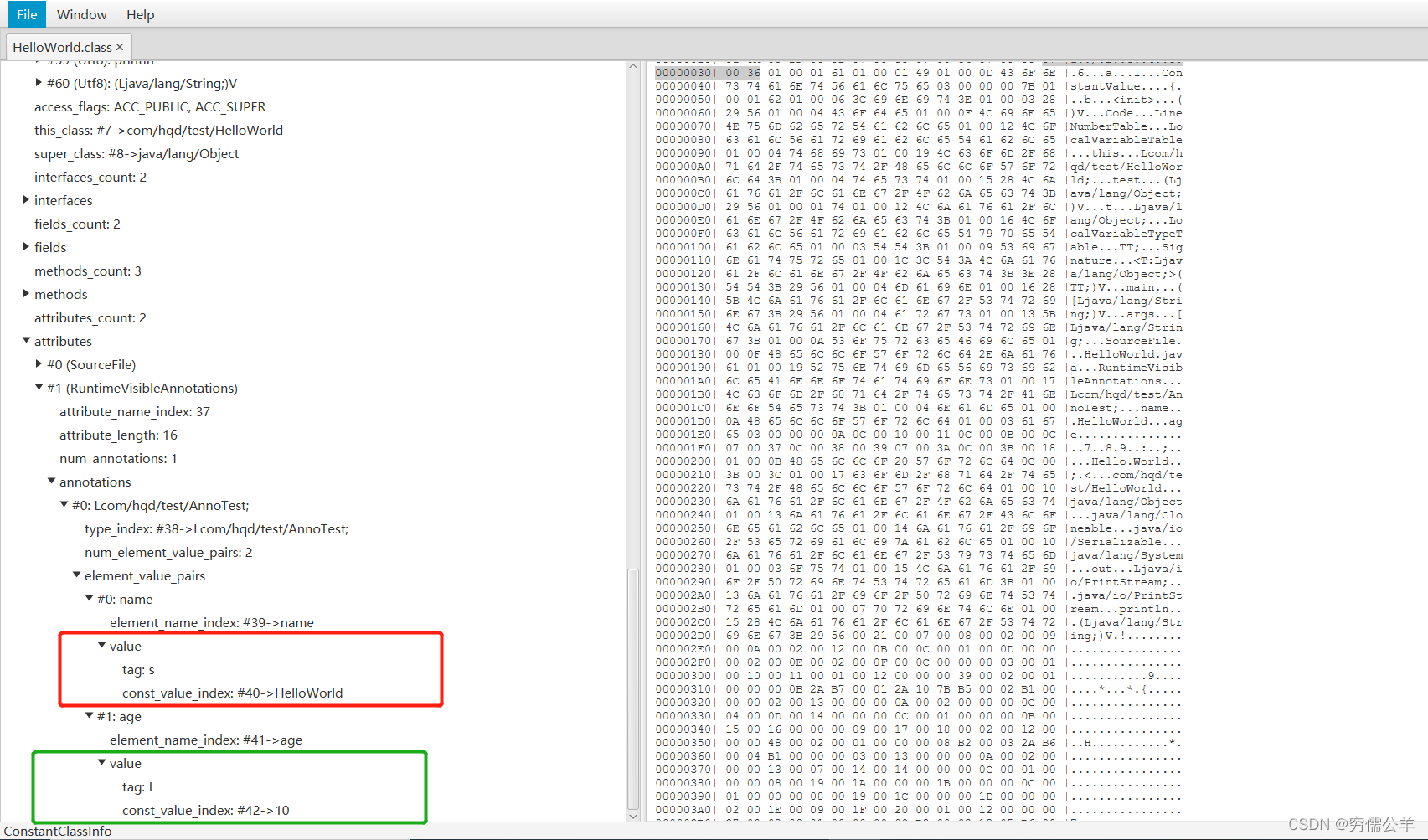This screenshot has width=1428, height=840.
Task: Select the tag: s row
Action: pyautogui.click(x=138, y=669)
